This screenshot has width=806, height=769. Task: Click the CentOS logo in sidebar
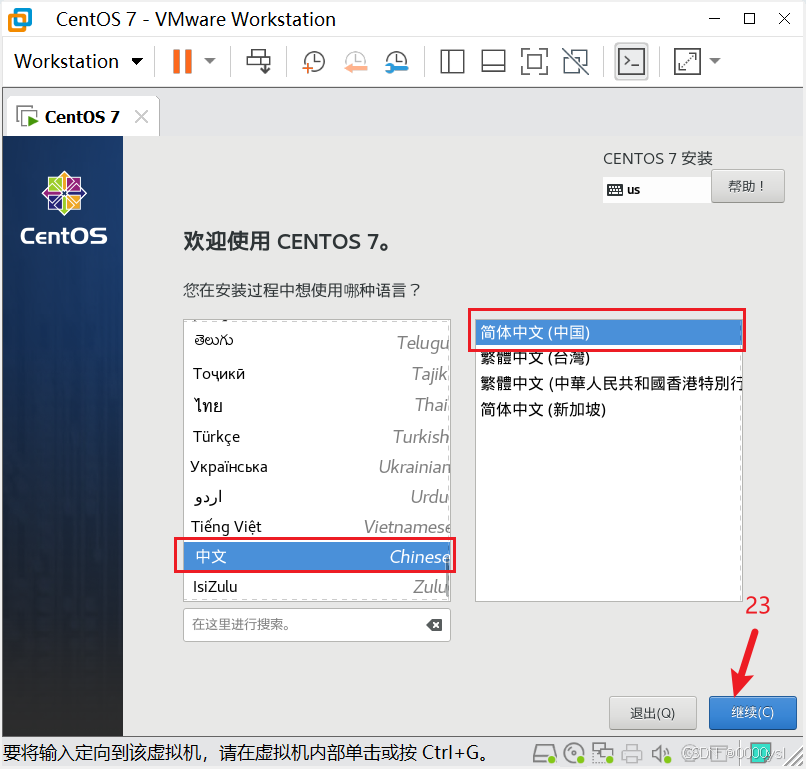pyautogui.click(x=64, y=208)
